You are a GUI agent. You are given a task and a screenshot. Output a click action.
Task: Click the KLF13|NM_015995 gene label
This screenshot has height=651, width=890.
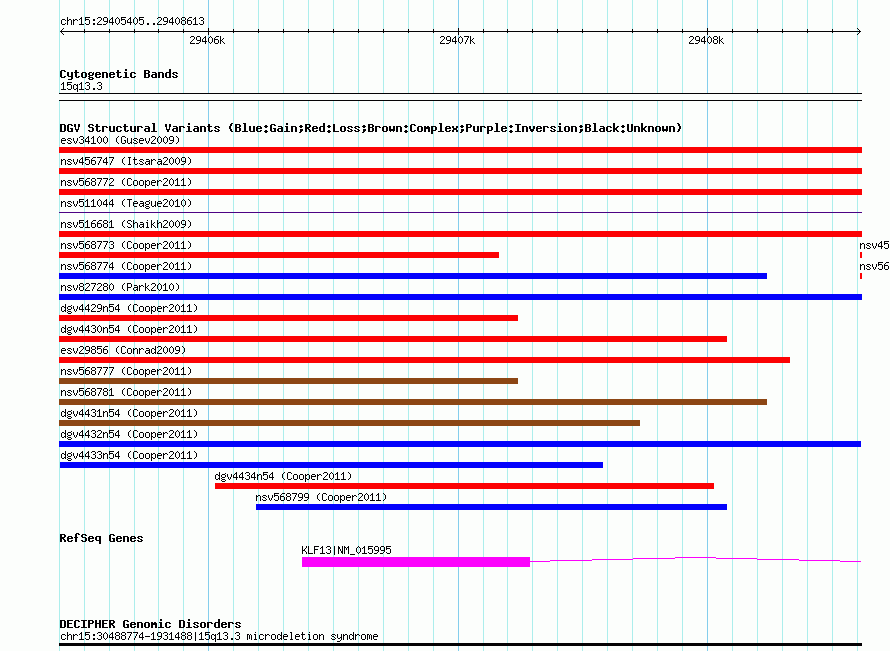346,550
